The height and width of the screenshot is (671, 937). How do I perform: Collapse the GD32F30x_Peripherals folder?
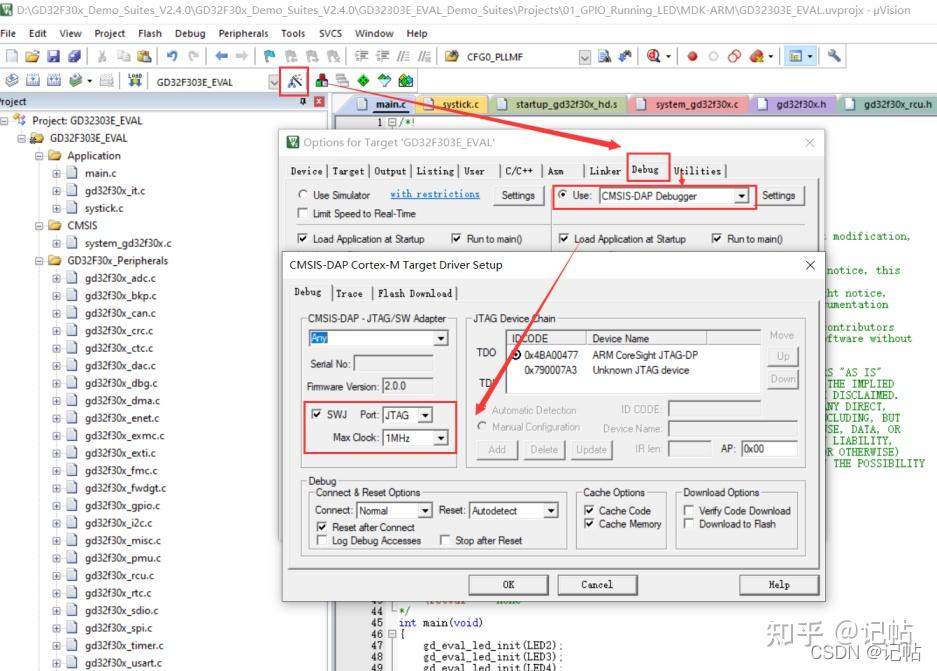point(39,261)
